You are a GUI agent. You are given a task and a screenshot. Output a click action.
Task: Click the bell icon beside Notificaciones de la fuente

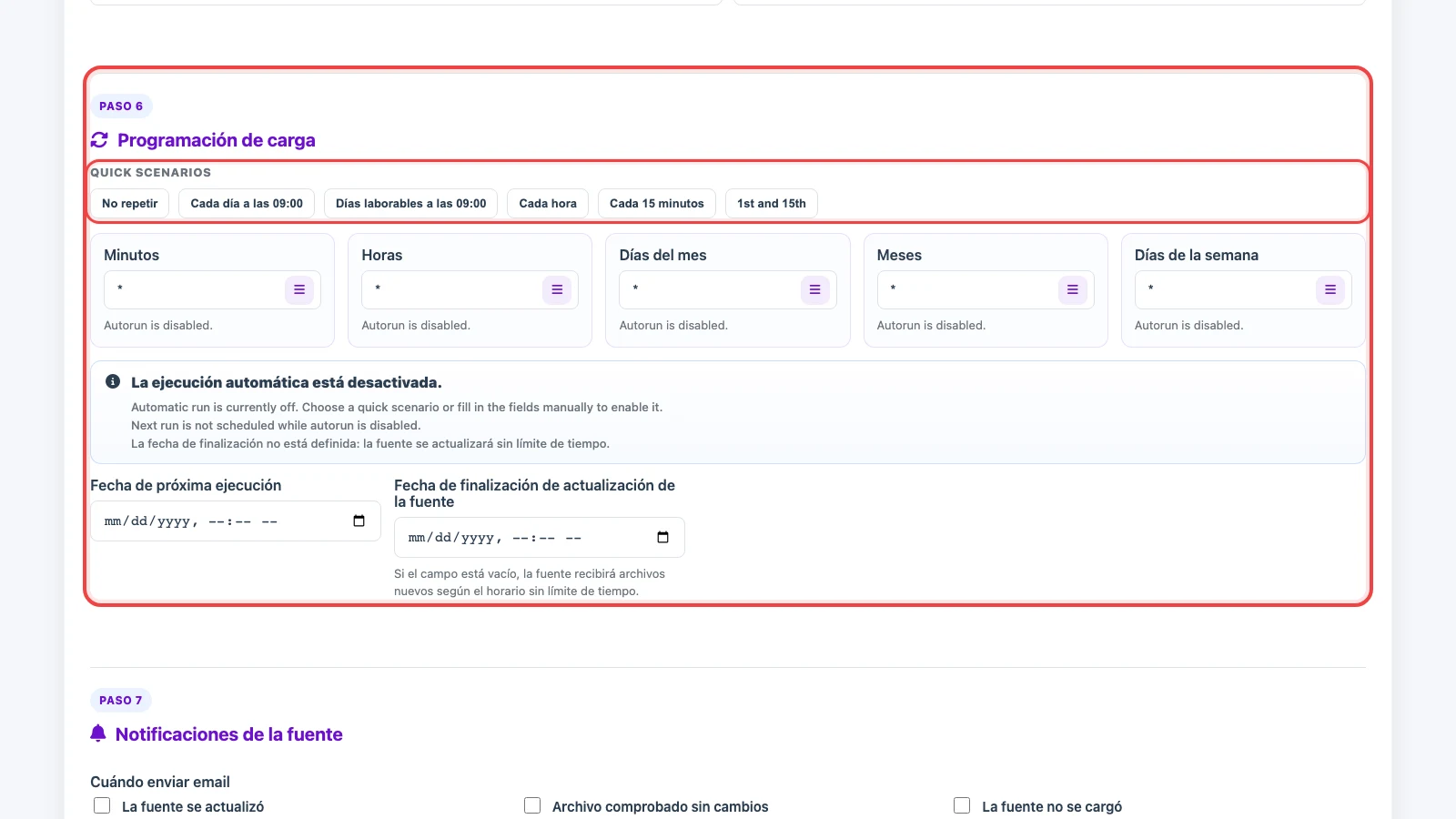pyautogui.click(x=98, y=733)
